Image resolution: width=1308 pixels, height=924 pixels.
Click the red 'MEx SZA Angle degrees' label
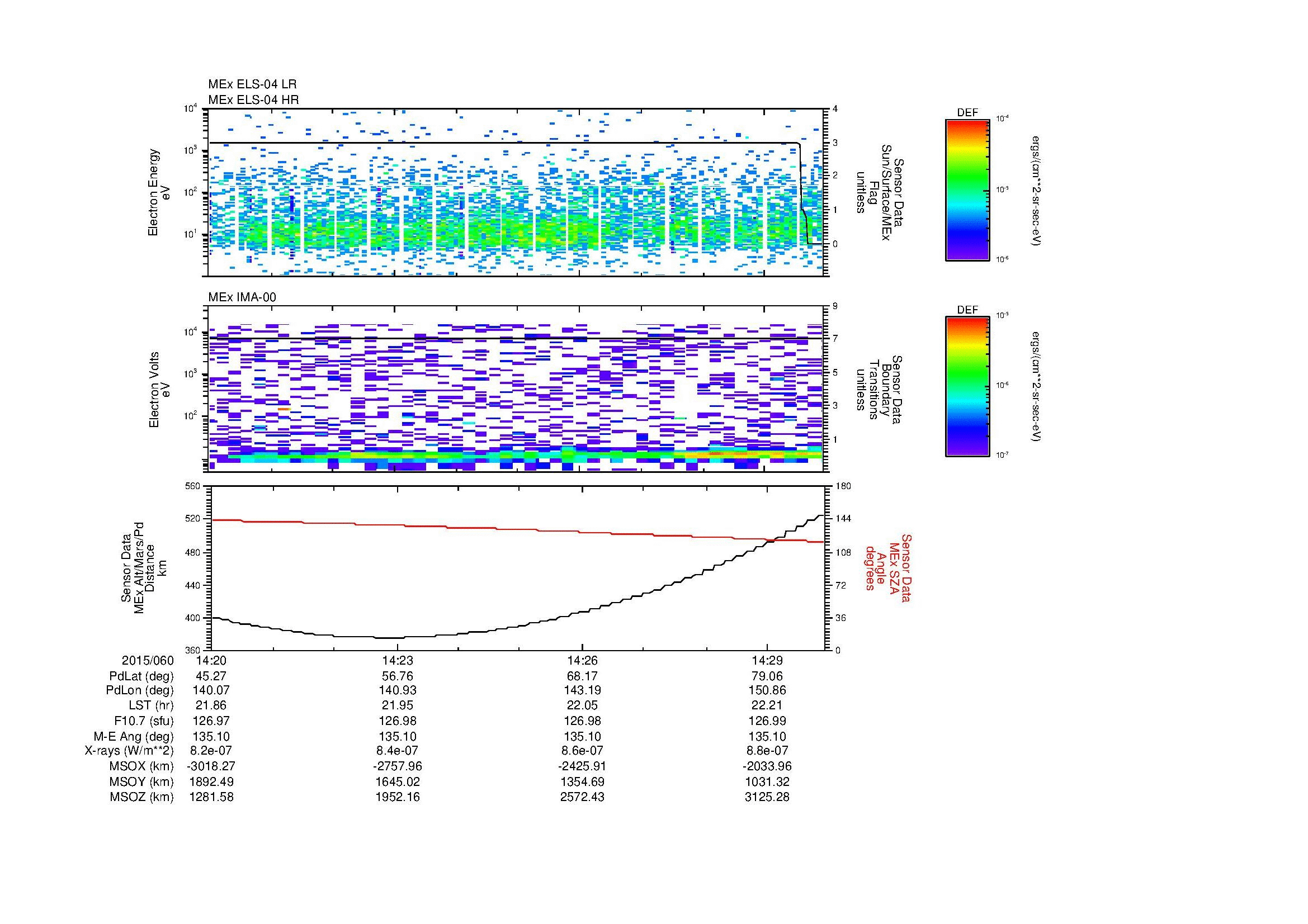click(x=887, y=567)
